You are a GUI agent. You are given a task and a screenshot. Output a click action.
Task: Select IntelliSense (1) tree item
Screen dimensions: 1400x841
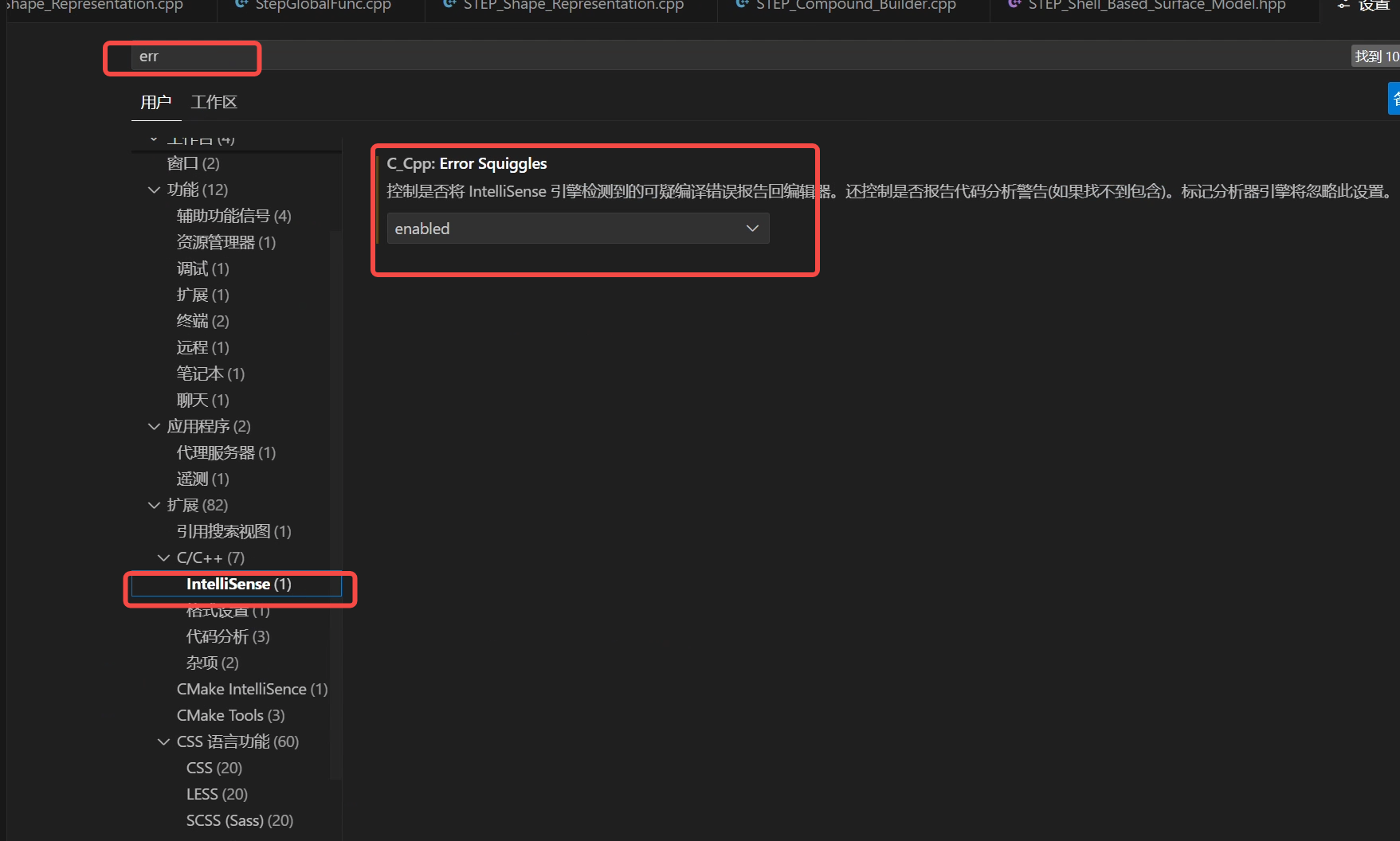pyautogui.click(x=237, y=585)
